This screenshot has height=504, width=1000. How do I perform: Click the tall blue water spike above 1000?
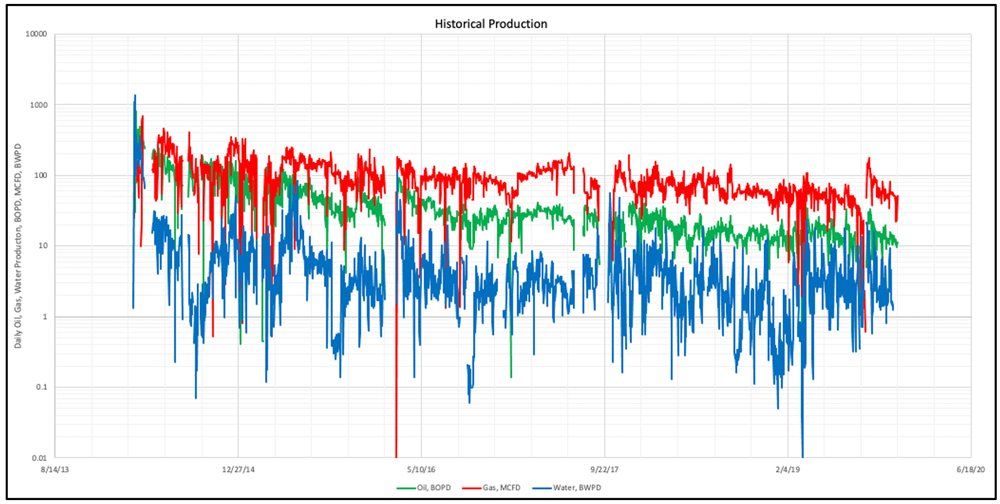135,100
